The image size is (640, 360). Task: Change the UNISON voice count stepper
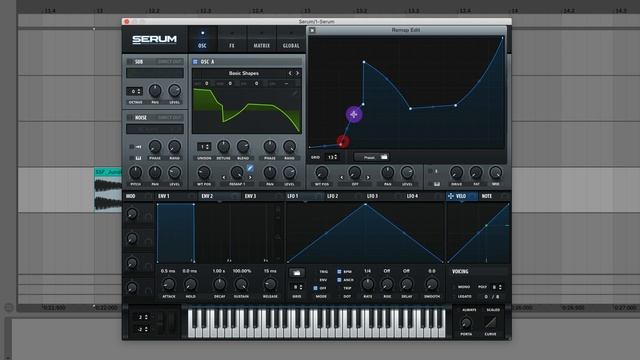point(204,147)
